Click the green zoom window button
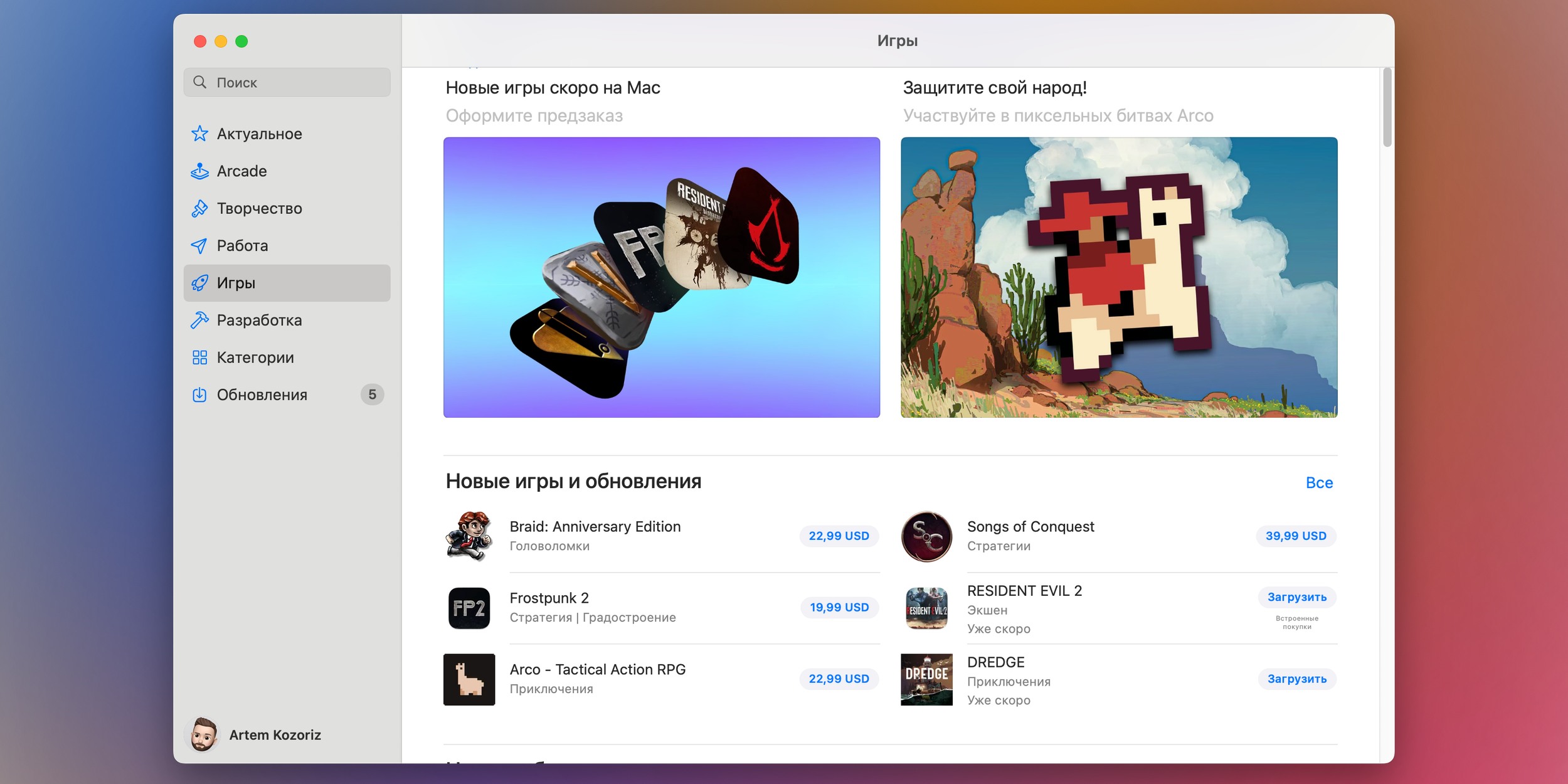This screenshot has width=1568, height=784. pos(241,41)
